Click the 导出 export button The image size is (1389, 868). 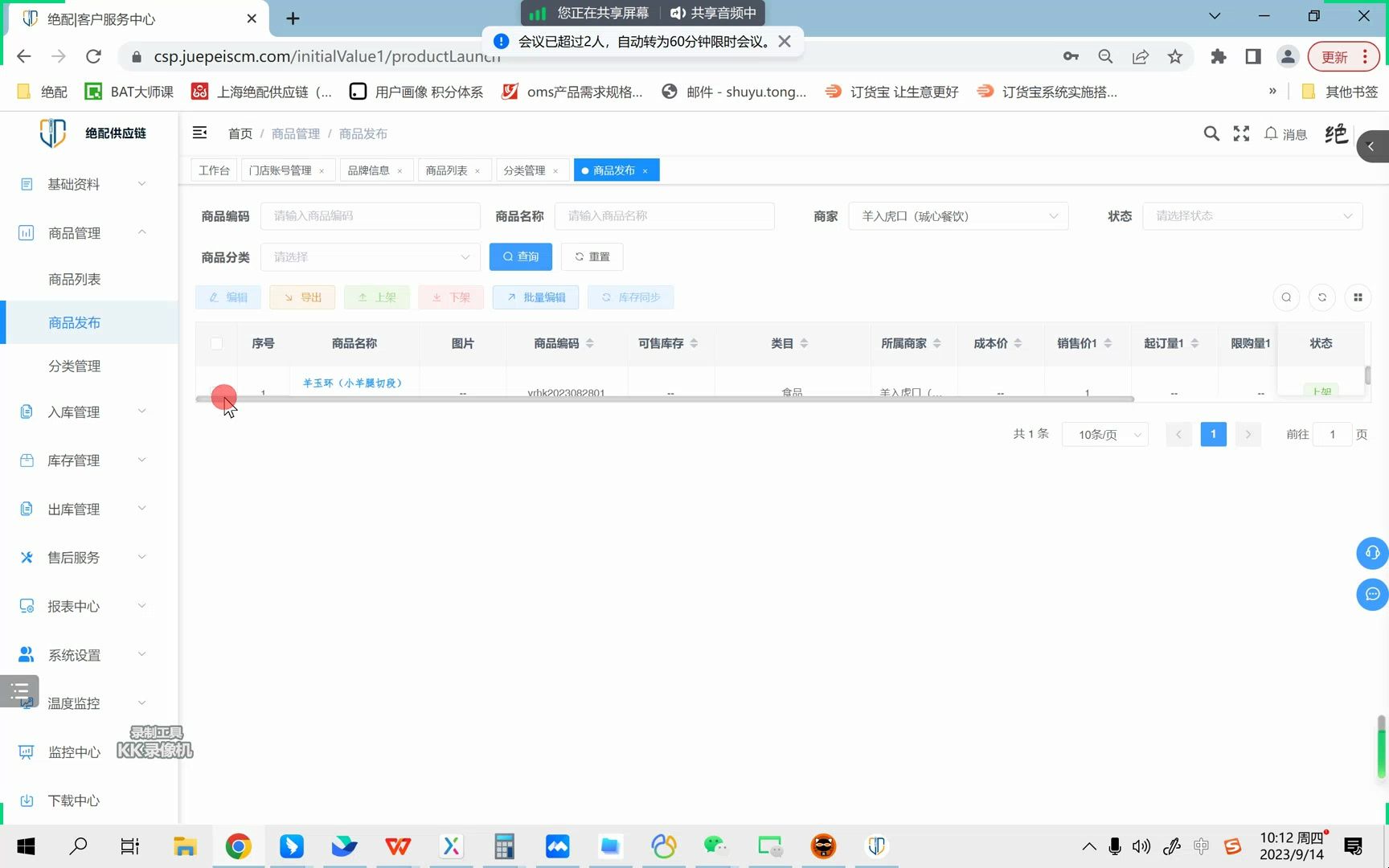pyautogui.click(x=301, y=297)
